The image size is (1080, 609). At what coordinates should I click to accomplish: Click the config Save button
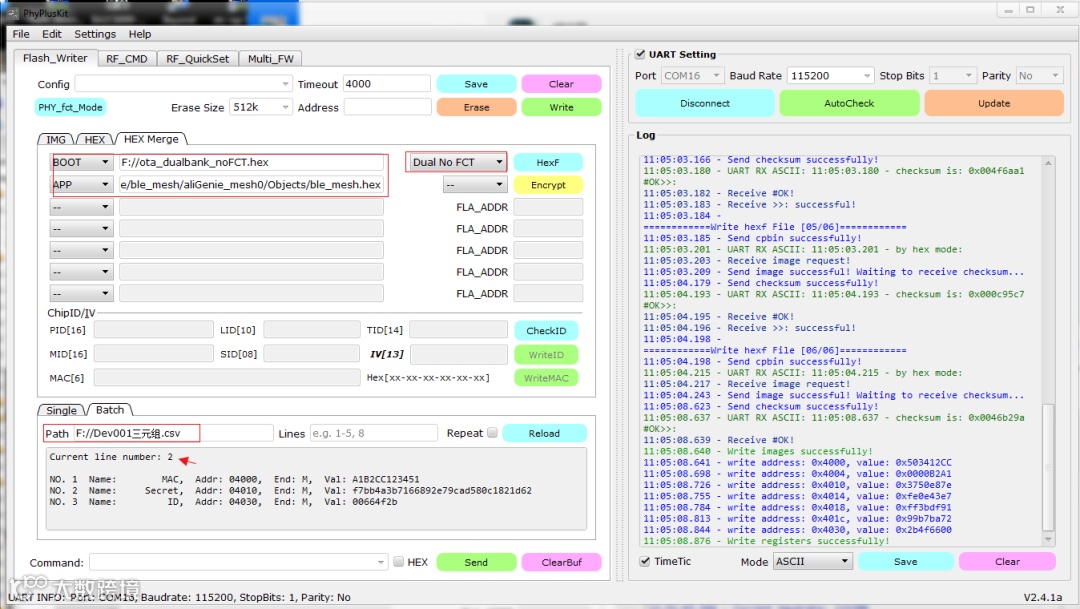[476, 84]
